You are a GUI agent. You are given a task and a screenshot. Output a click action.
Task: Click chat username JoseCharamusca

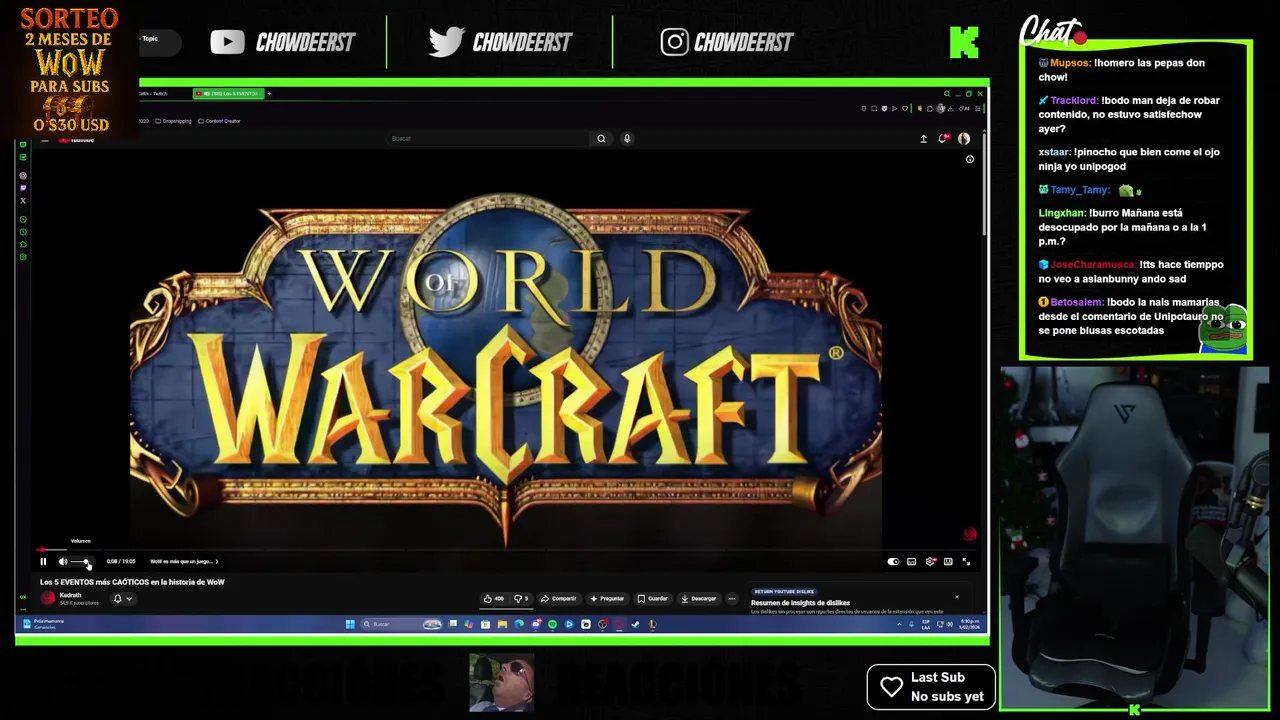coord(1092,265)
